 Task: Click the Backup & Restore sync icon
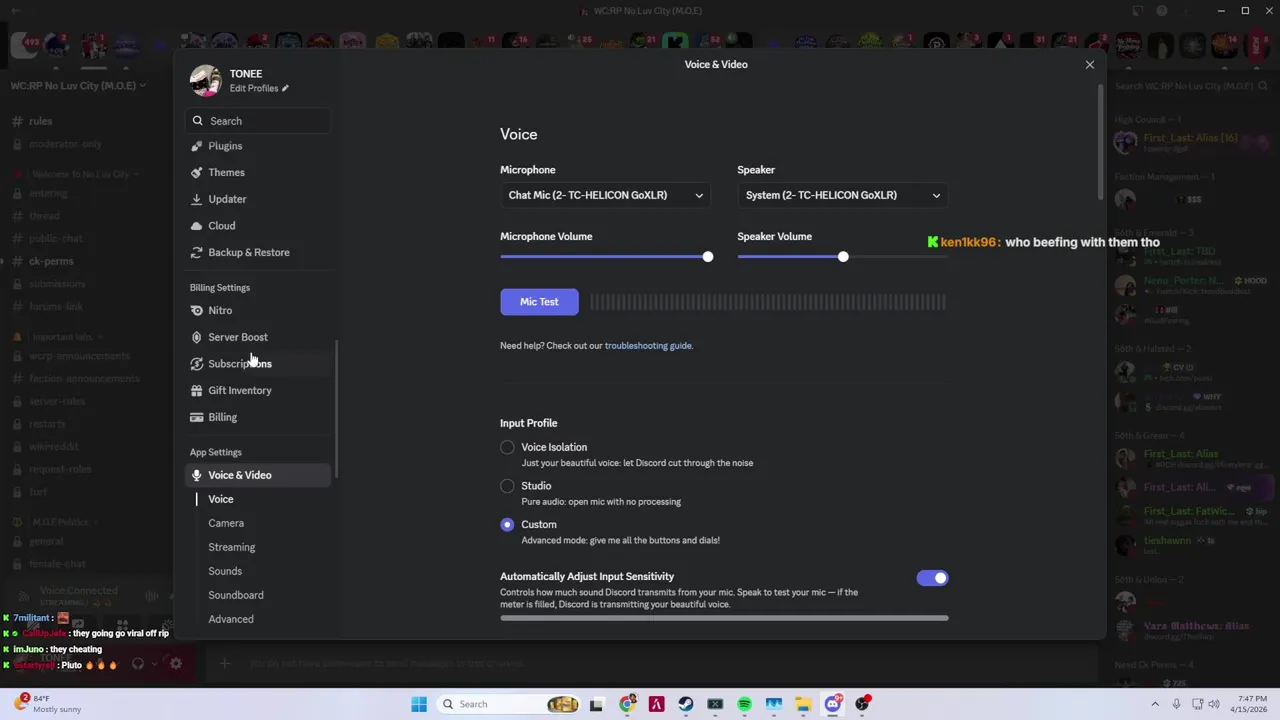click(196, 252)
